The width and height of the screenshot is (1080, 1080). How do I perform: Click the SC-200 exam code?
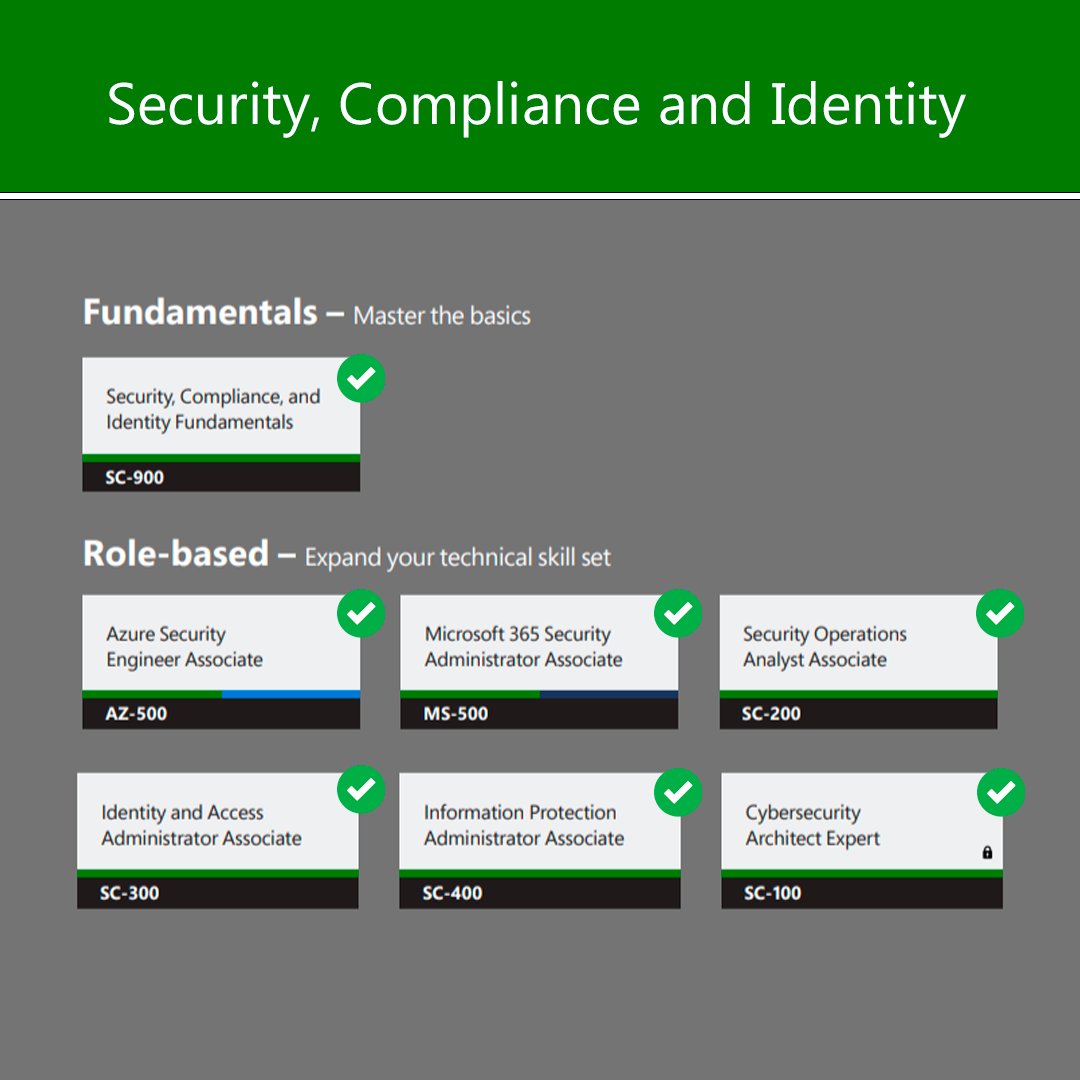pyautogui.click(x=771, y=714)
